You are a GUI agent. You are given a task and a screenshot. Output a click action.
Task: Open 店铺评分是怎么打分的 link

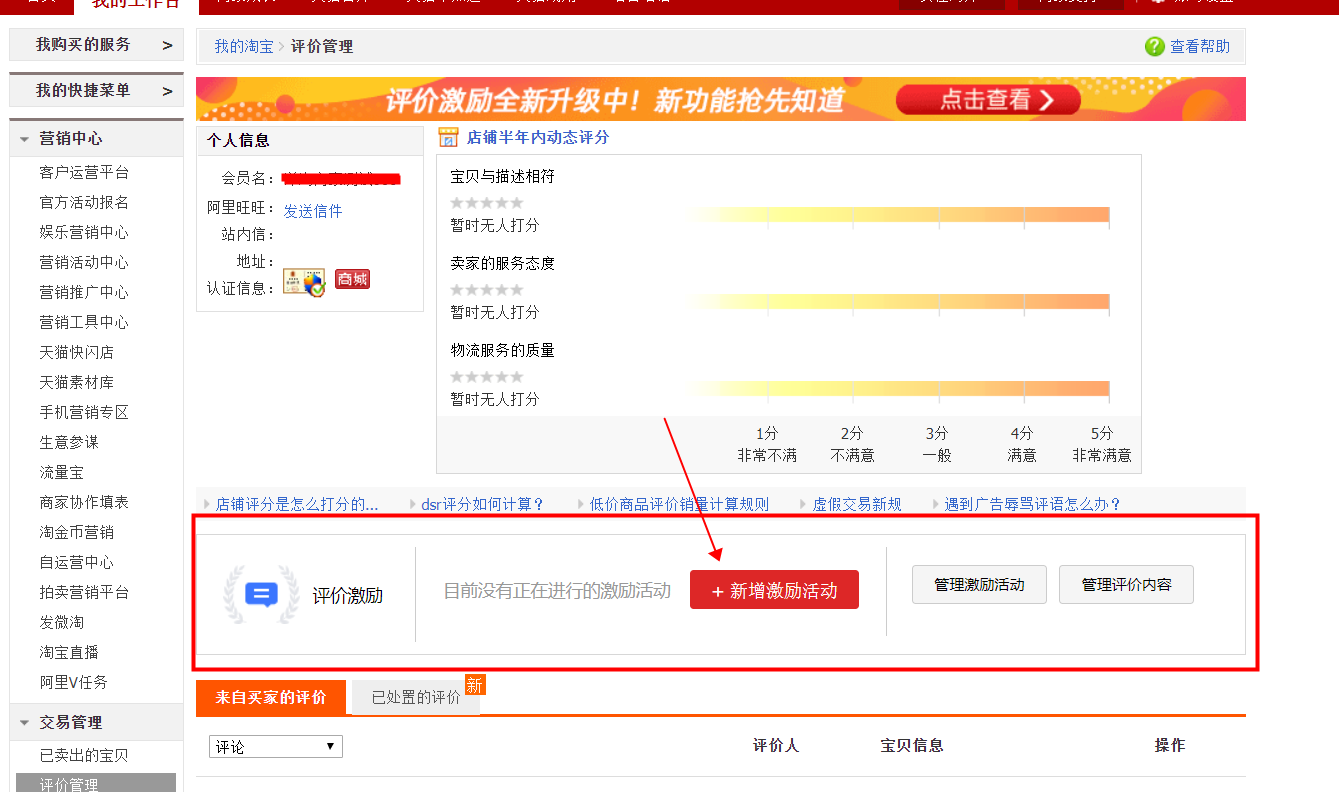pyautogui.click(x=297, y=504)
